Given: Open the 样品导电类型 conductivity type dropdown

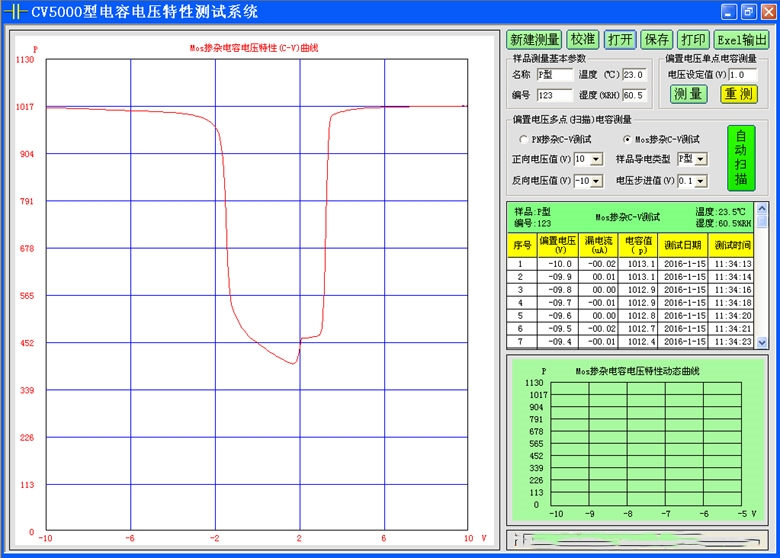Looking at the screenshot, I should (x=701, y=159).
